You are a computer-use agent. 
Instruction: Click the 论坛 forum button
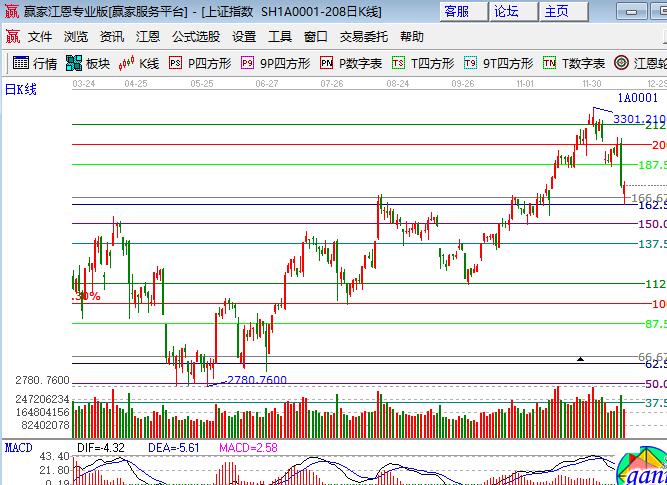click(506, 11)
